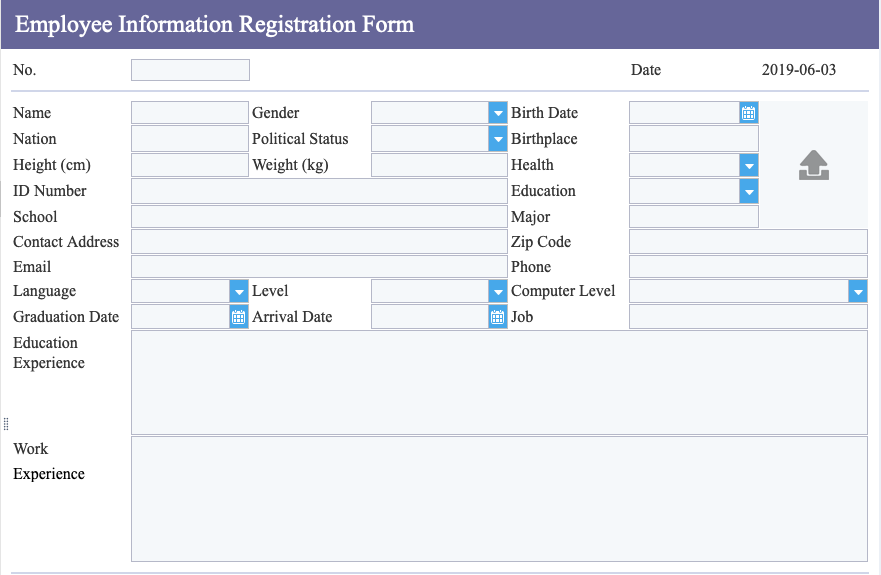Open the Birth Date calendar picker
Image resolution: width=881 pixels, height=575 pixels.
pos(748,113)
